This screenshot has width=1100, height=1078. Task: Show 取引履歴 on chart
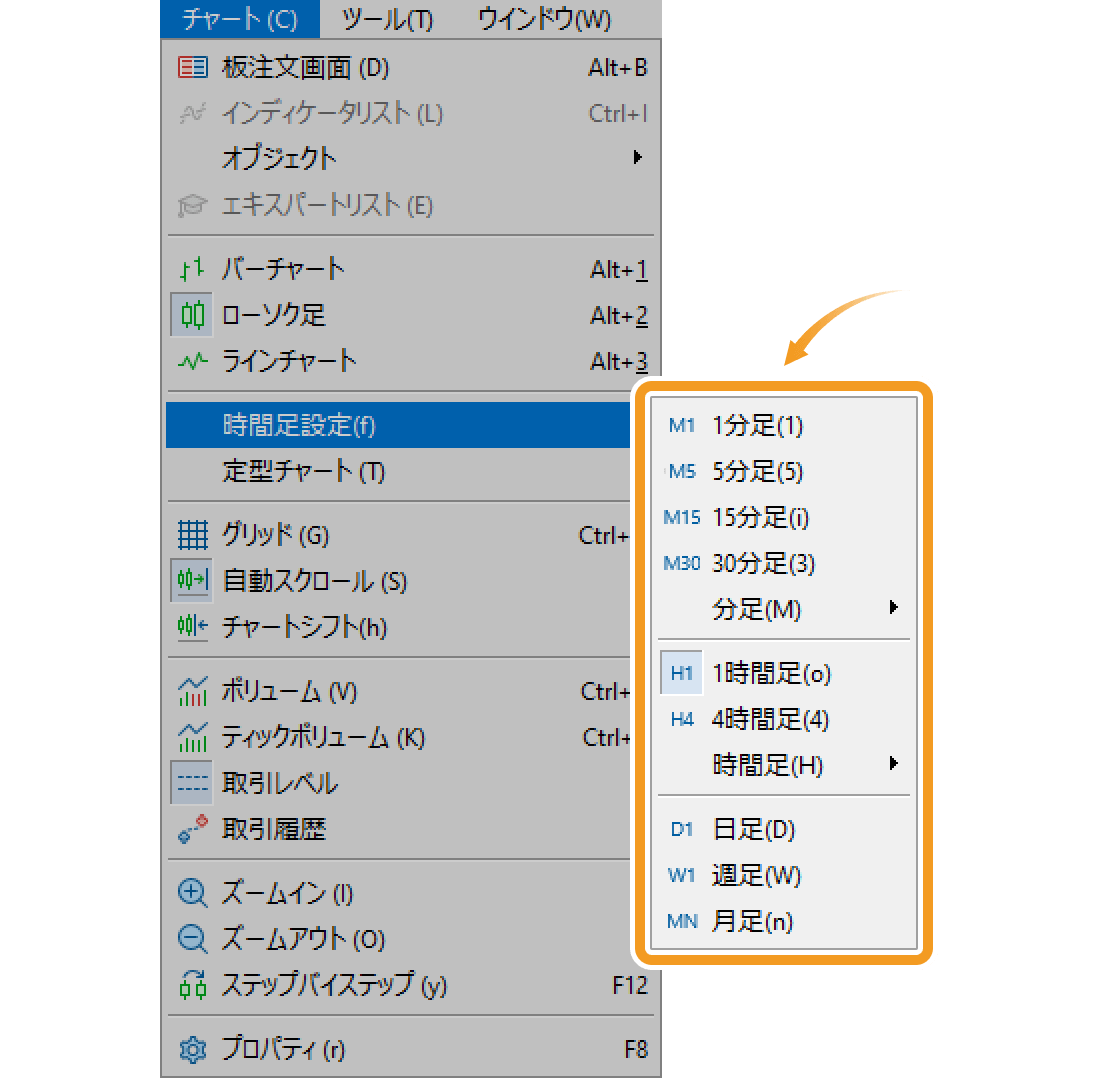pos(398,830)
